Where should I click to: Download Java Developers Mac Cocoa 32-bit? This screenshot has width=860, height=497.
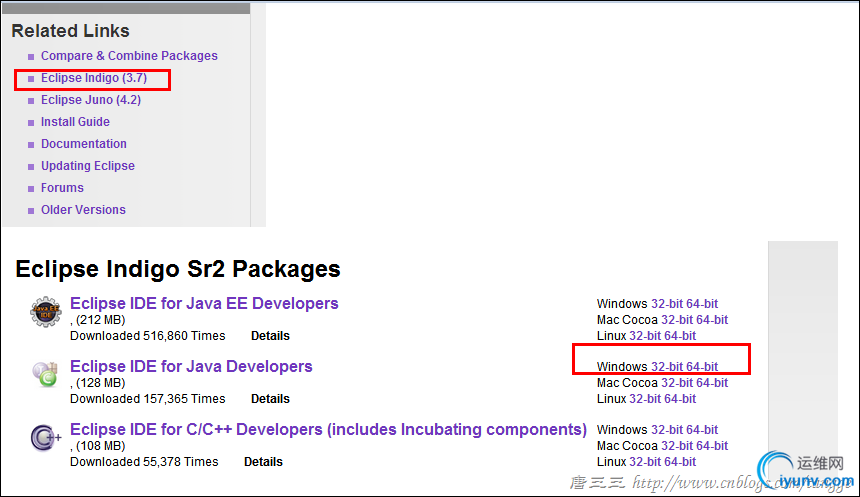click(x=677, y=383)
